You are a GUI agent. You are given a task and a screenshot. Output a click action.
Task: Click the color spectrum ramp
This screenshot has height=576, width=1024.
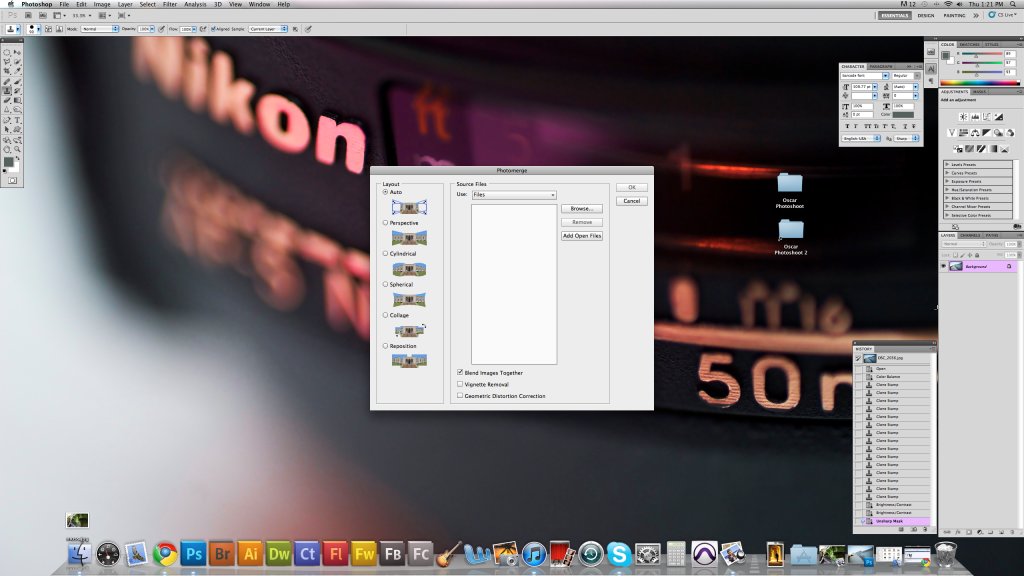click(979, 83)
